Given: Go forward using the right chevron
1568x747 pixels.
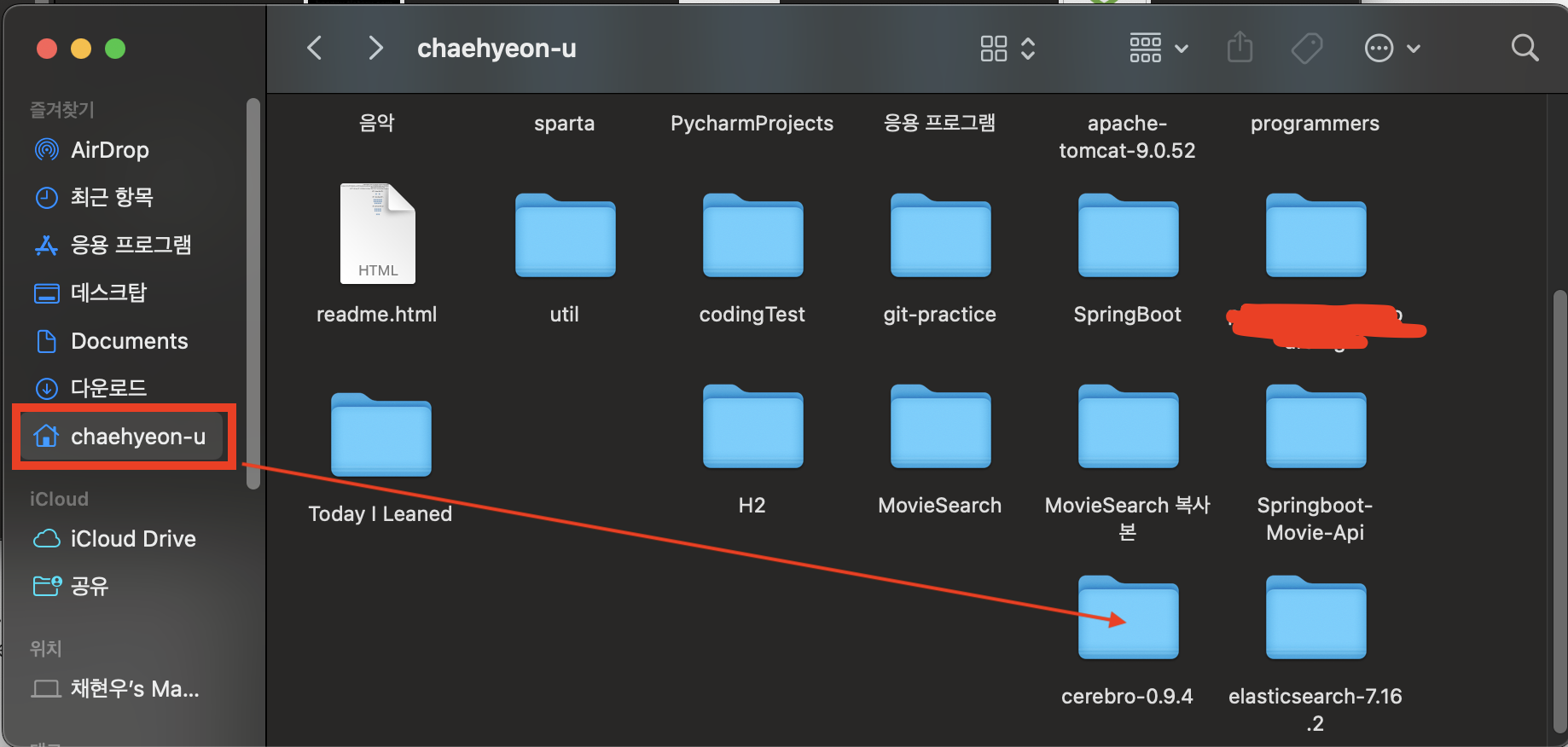Looking at the screenshot, I should (x=375, y=48).
